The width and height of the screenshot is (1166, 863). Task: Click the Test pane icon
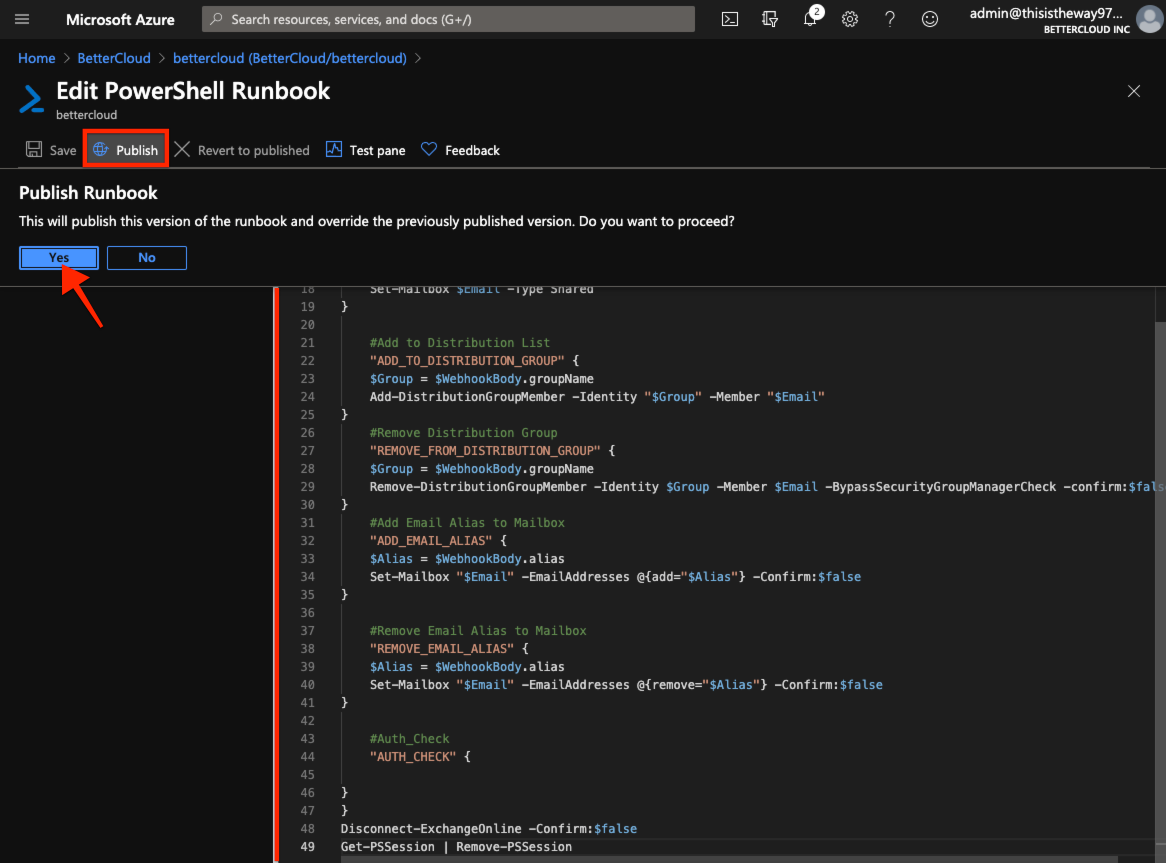(364, 150)
